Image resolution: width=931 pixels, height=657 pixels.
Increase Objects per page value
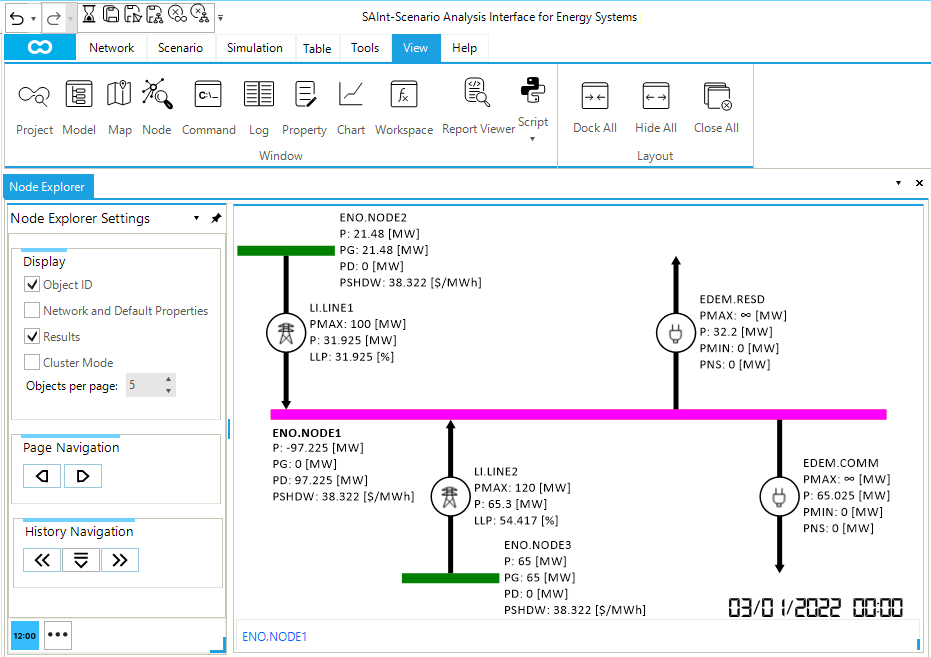click(x=169, y=379)
